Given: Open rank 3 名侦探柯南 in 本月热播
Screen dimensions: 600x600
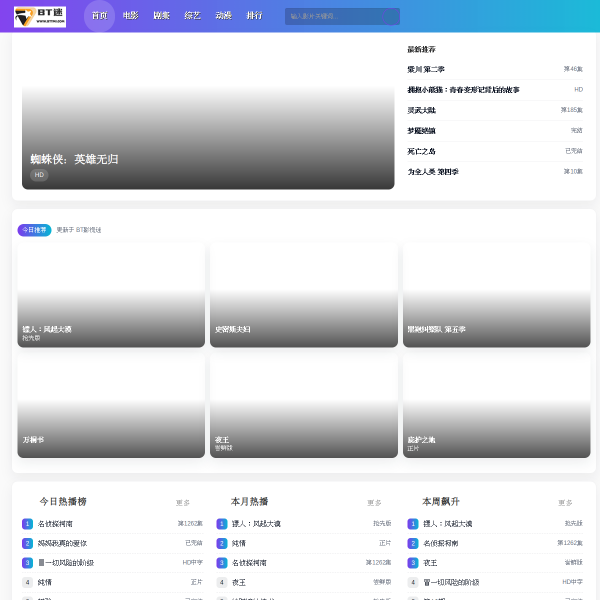Looking at the screenshot, I should click(x=304, y=563).
